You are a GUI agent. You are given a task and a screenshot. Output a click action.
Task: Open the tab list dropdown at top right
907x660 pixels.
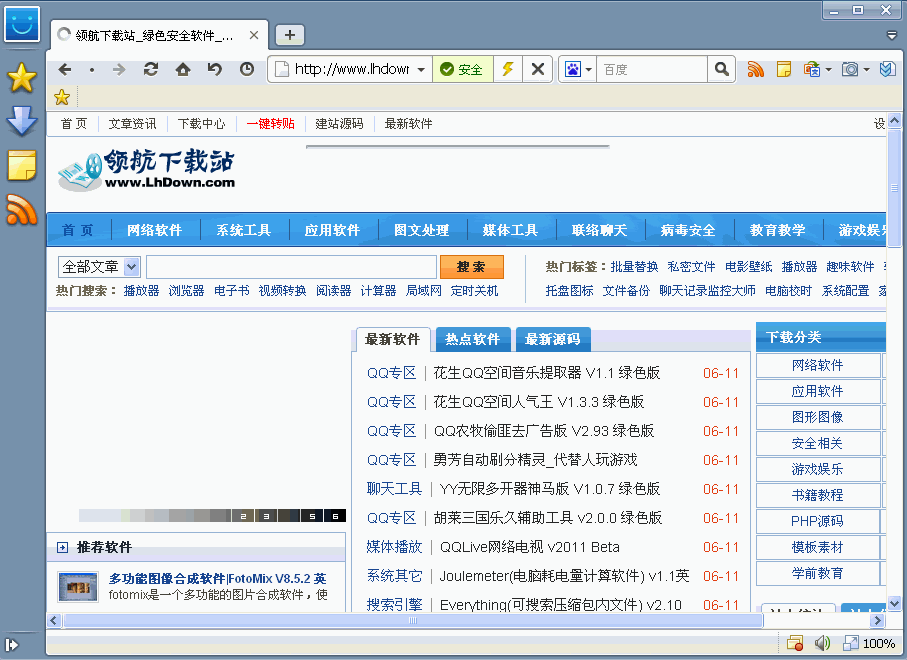point(892,35)
